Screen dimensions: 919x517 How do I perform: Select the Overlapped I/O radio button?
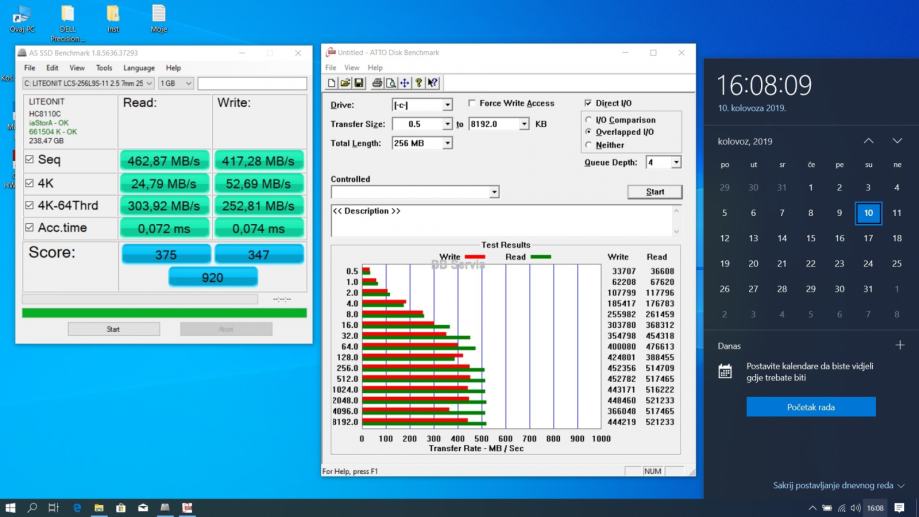[x=588, y=132]
